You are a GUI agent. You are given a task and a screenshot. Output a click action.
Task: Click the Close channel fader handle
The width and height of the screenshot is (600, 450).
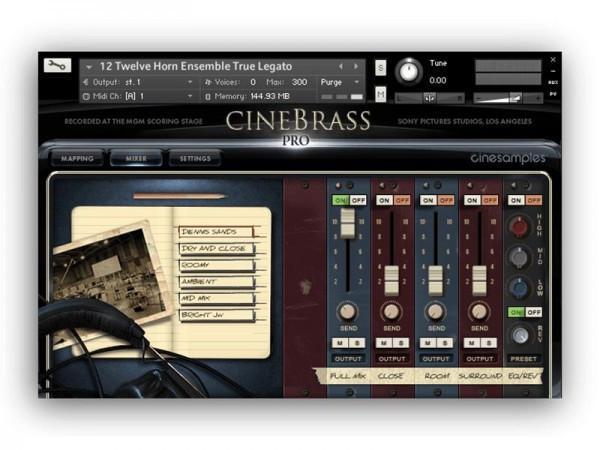coord(391,280)
